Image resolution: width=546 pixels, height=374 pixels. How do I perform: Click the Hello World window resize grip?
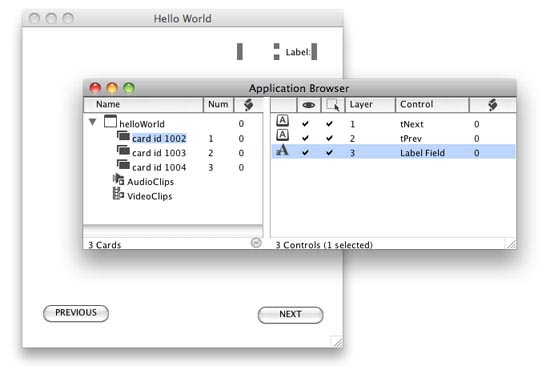point(337,342)
